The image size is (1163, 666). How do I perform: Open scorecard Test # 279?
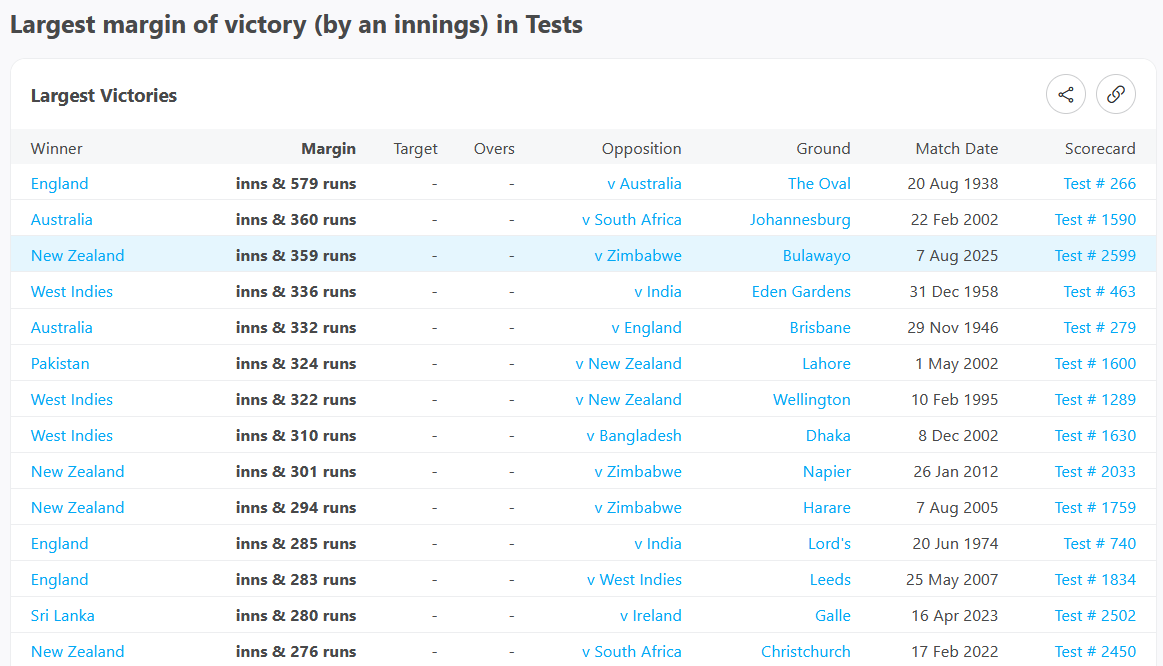[1099, 328]
